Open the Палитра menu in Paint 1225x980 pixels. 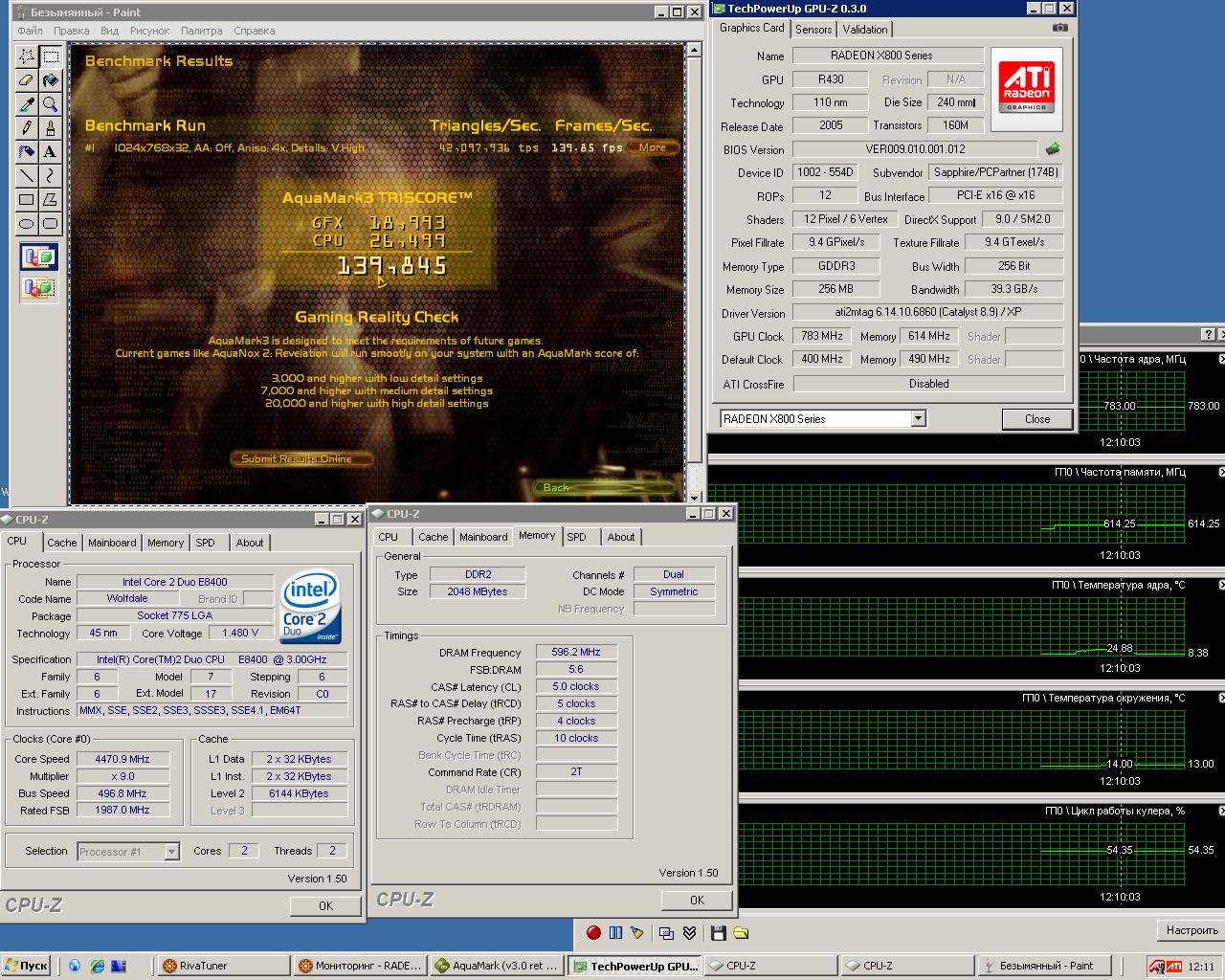(202, 31)
